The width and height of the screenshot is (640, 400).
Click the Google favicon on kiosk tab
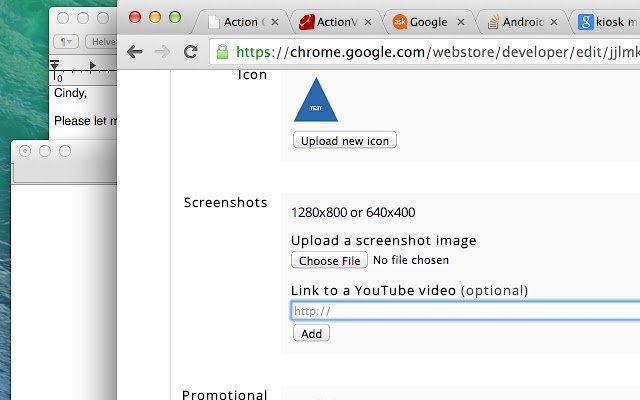coord(585,22)
